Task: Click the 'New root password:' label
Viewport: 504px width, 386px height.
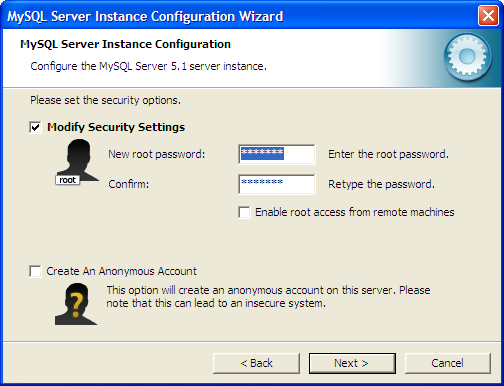Action: [157, 154]
